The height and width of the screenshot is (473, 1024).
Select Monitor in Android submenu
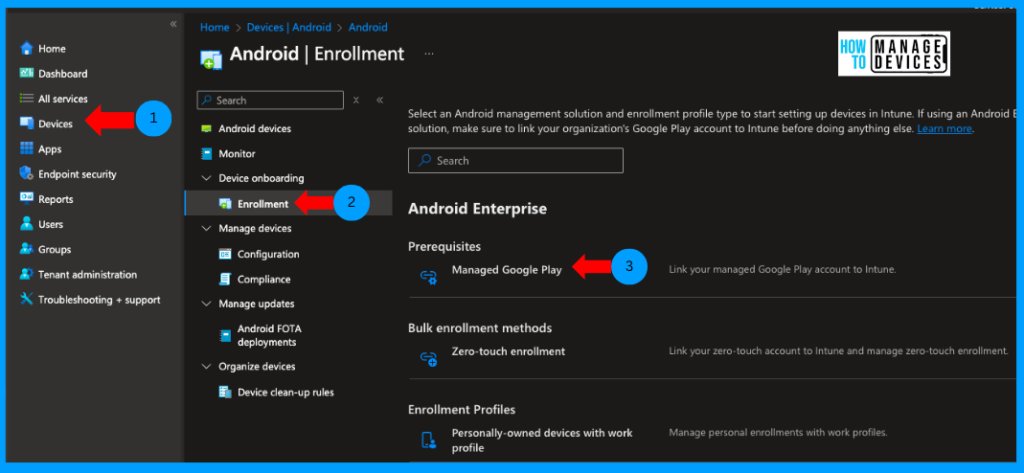pos(236,154)
